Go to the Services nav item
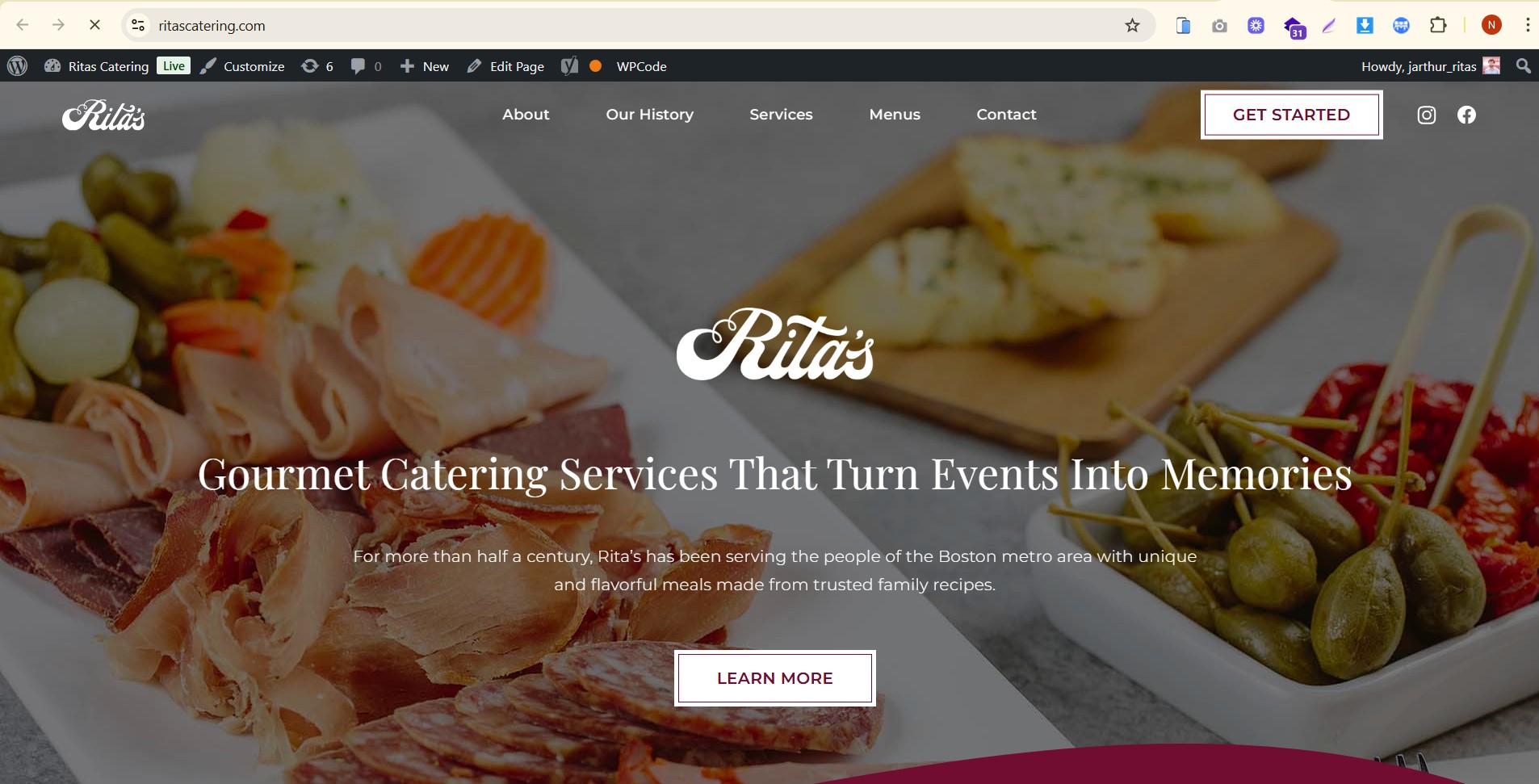Screen dimensions: 1539x784 pos(781,115)
